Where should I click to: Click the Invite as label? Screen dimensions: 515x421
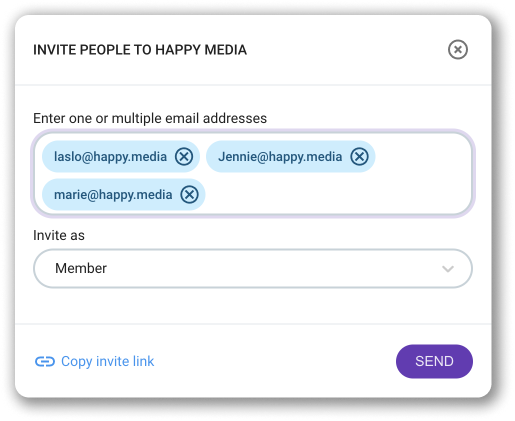pyautogui.click(x=59, y=235)
